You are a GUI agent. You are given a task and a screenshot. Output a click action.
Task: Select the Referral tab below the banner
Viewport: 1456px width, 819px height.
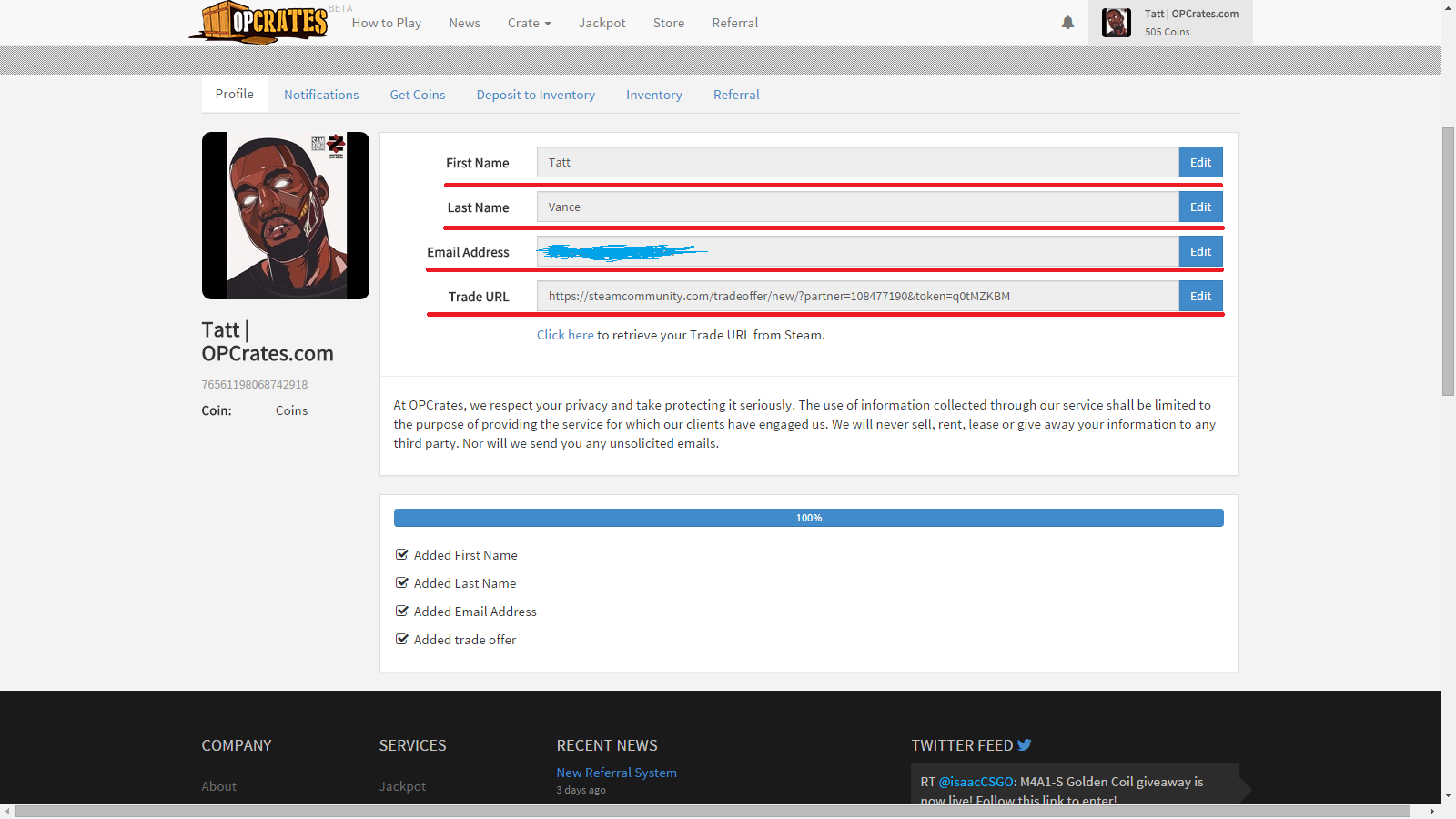point(736,95)
